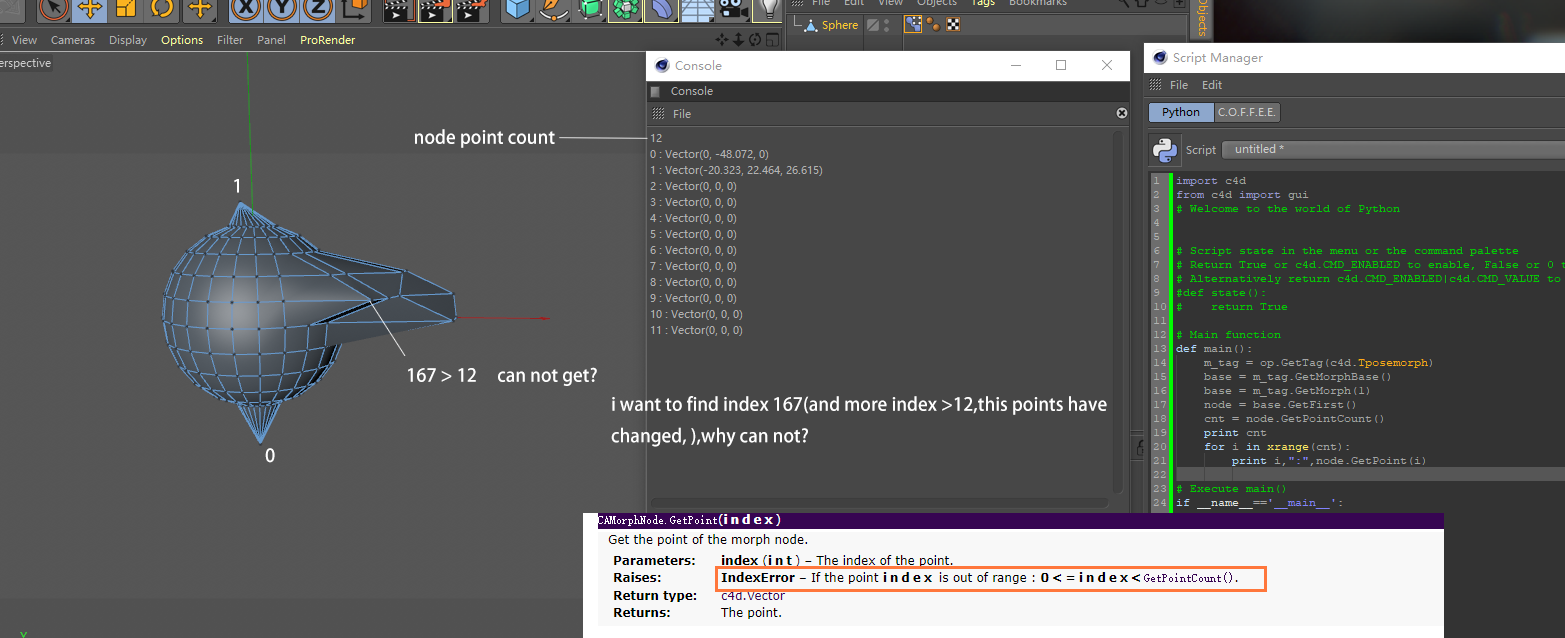Viewport: 1565px width, 638px height.
Task: Clear the console with the X button
Action: [1121, 114]
